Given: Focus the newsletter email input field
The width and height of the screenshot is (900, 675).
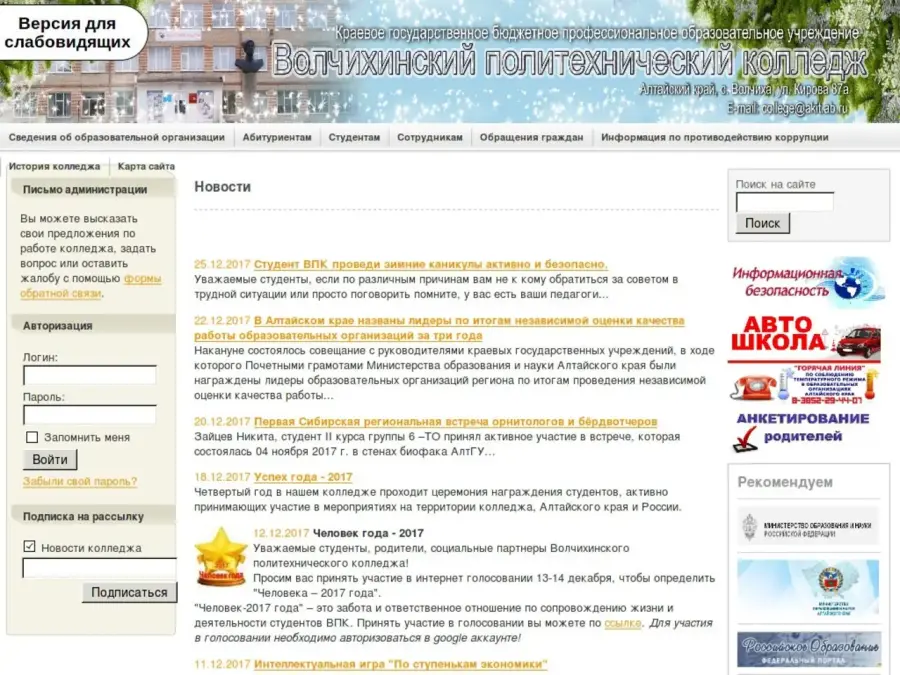Looking at the screenshot, I should tap(99, 568).
